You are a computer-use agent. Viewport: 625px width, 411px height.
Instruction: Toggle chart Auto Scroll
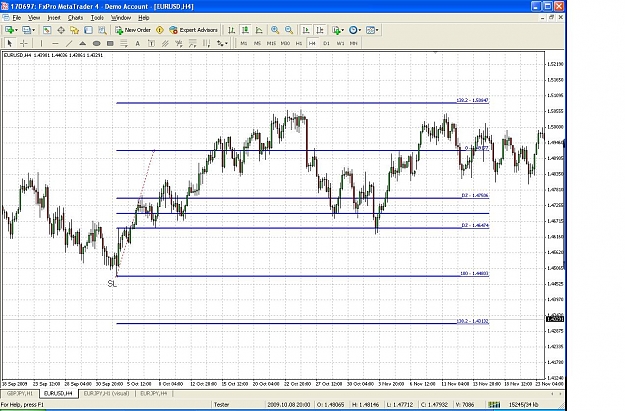(306, 30)
